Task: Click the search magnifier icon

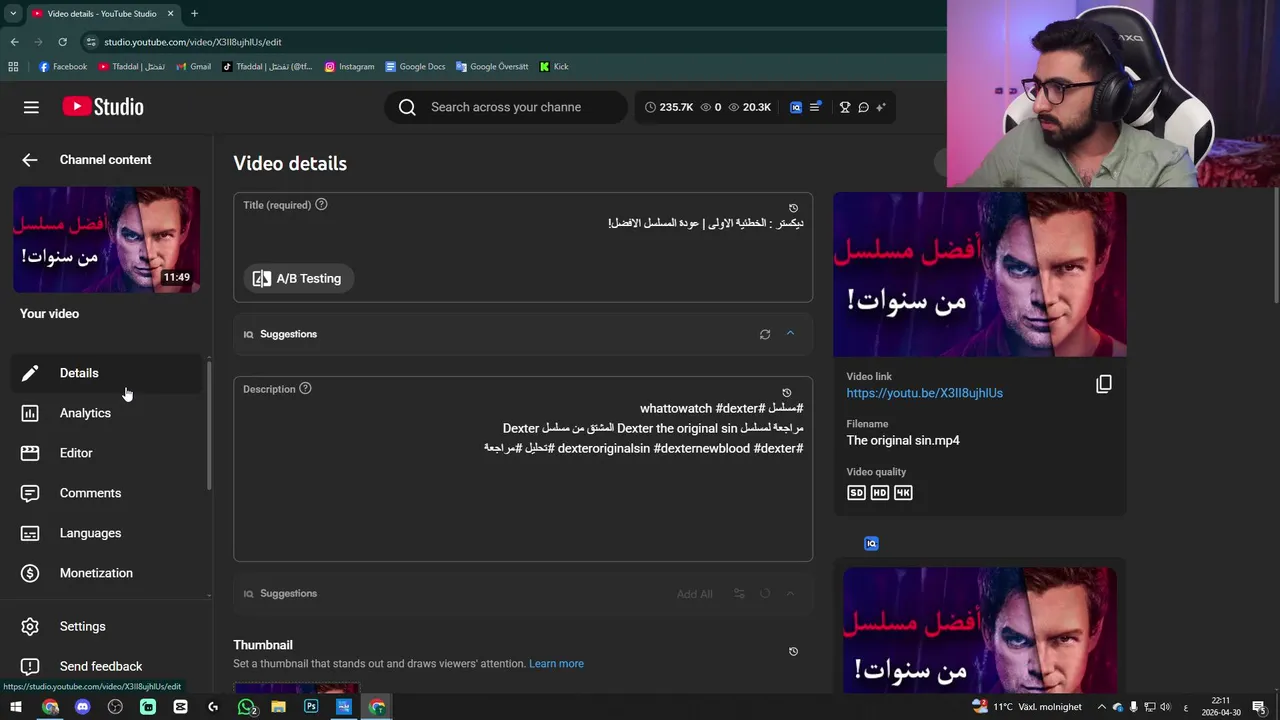Action: click(407, 107)
